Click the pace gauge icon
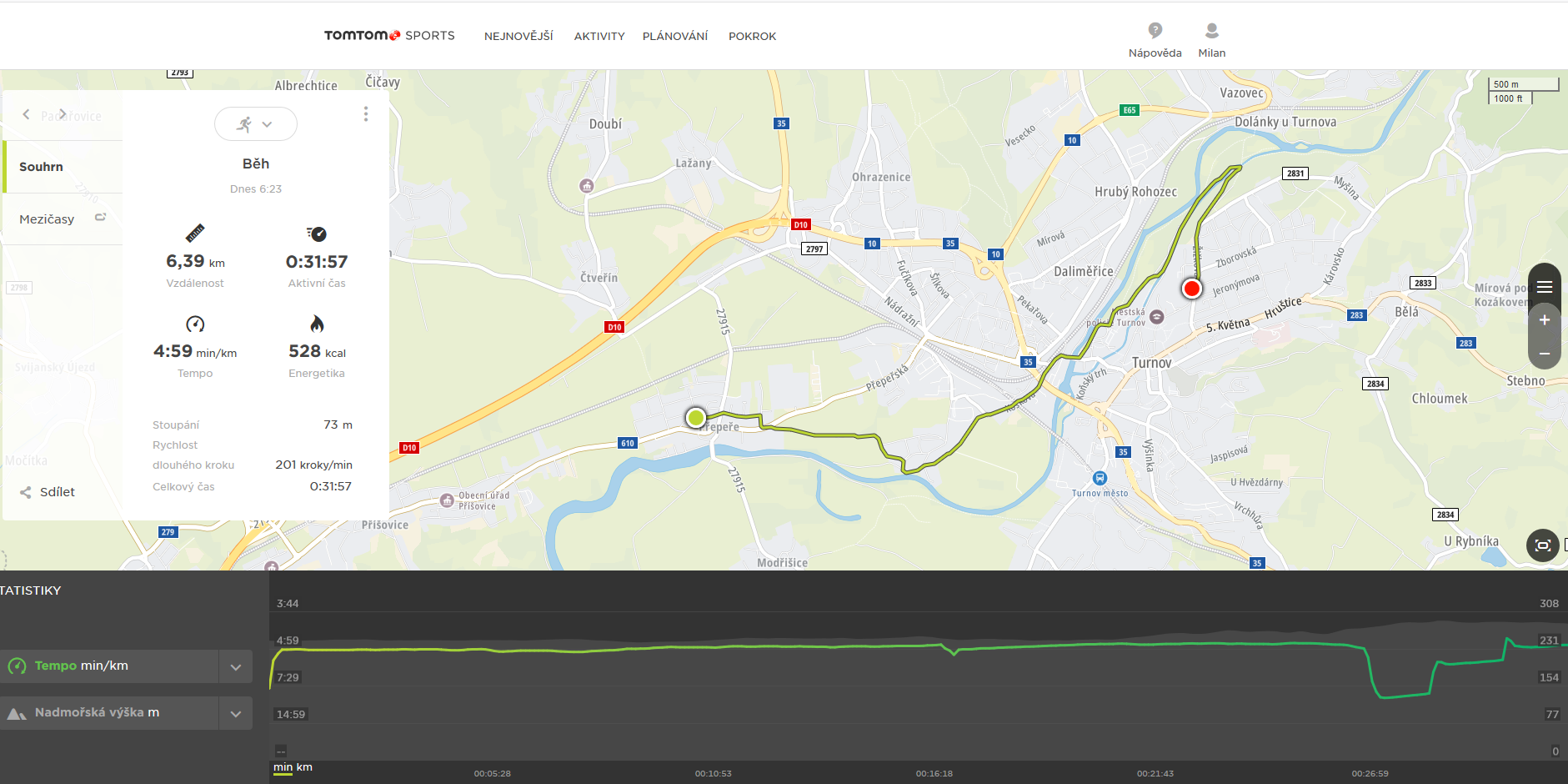 (x=195, y=324)
